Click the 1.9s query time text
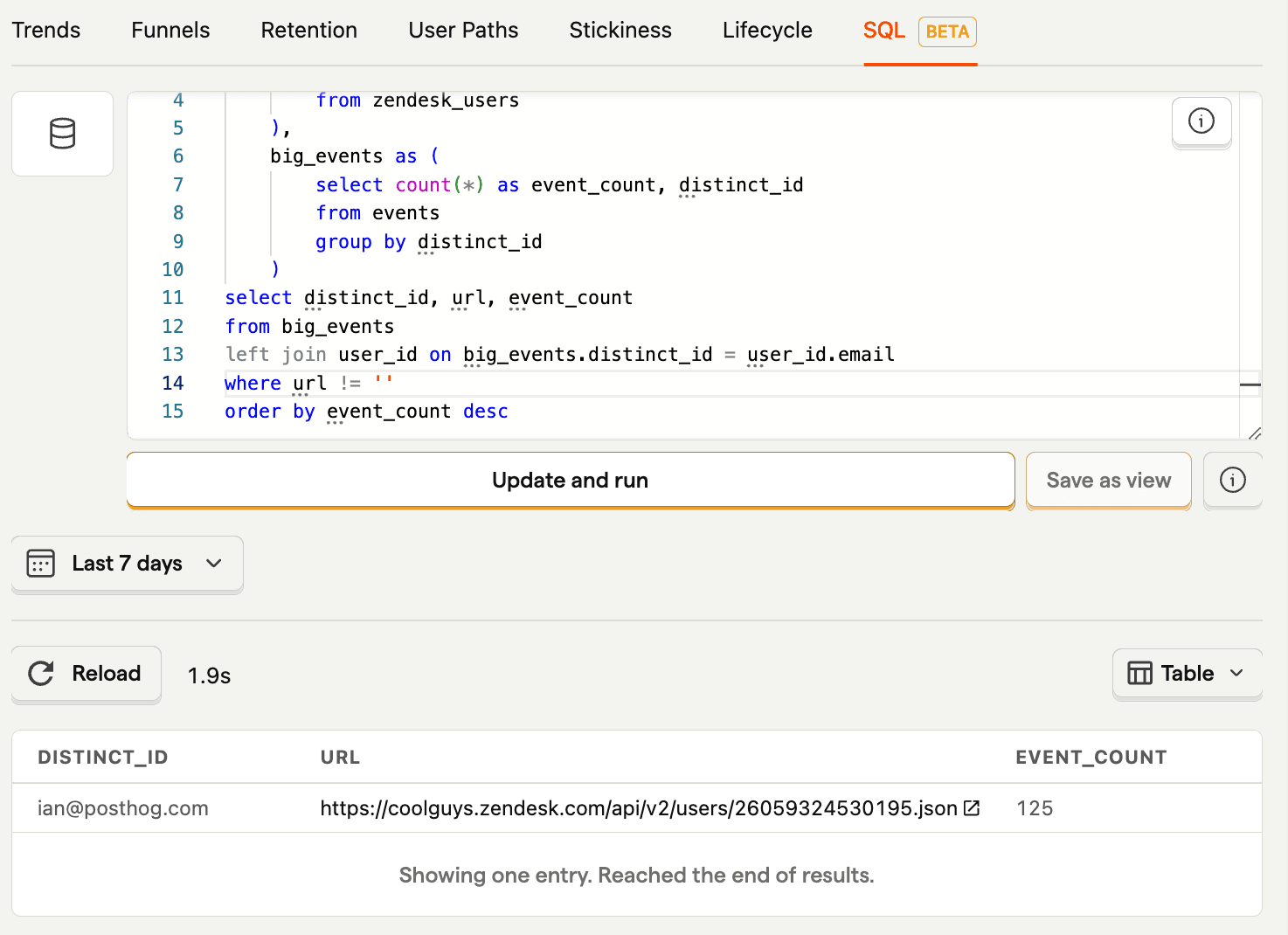1288x935 pixels. click(210, 675)
